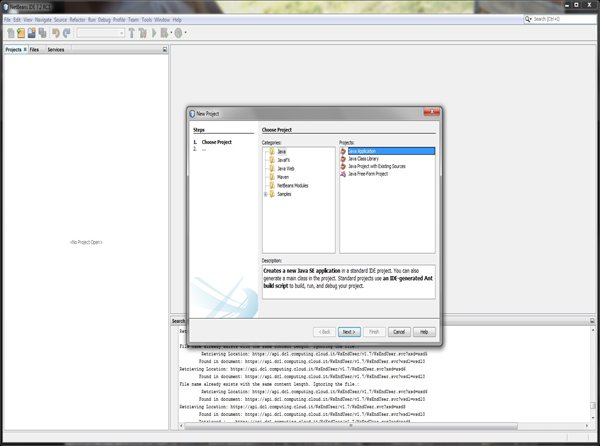The image size is (600, 446).
Task: Click the Profile Project toolbar icon
Action: pos(178,33)
